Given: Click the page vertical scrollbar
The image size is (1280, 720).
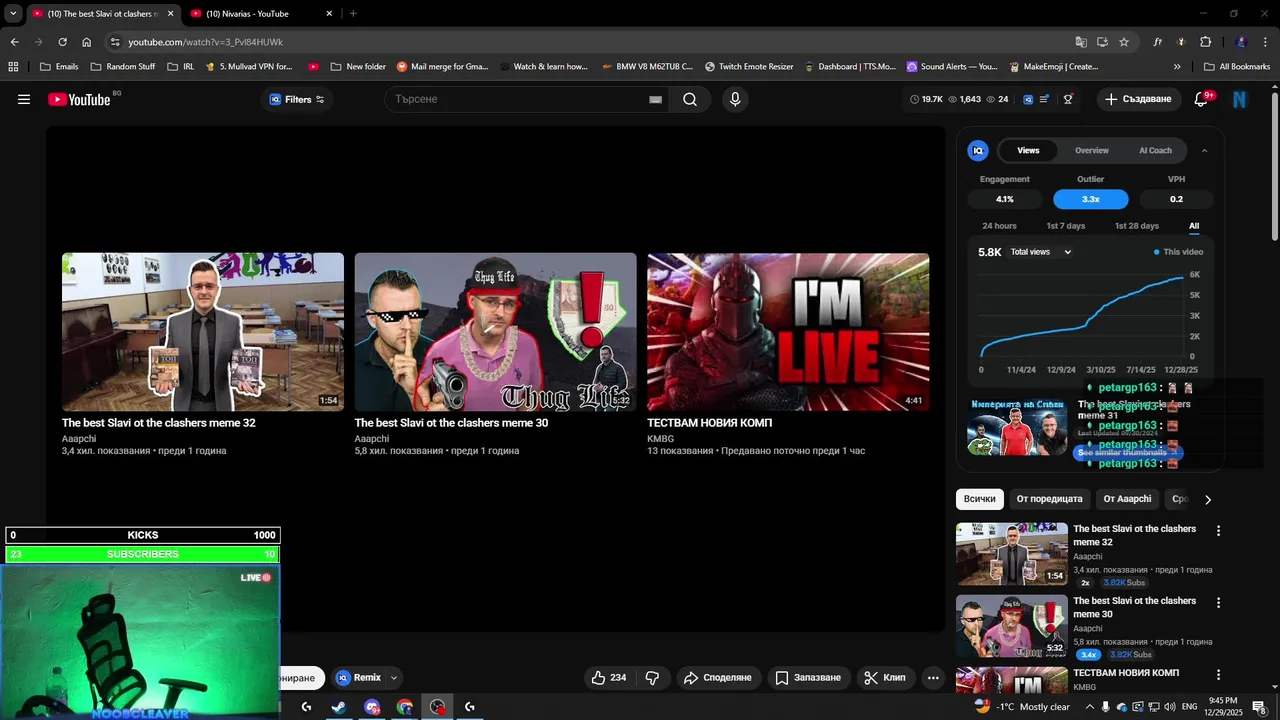Looking at the screenshot, I should tap(1274, 165).
